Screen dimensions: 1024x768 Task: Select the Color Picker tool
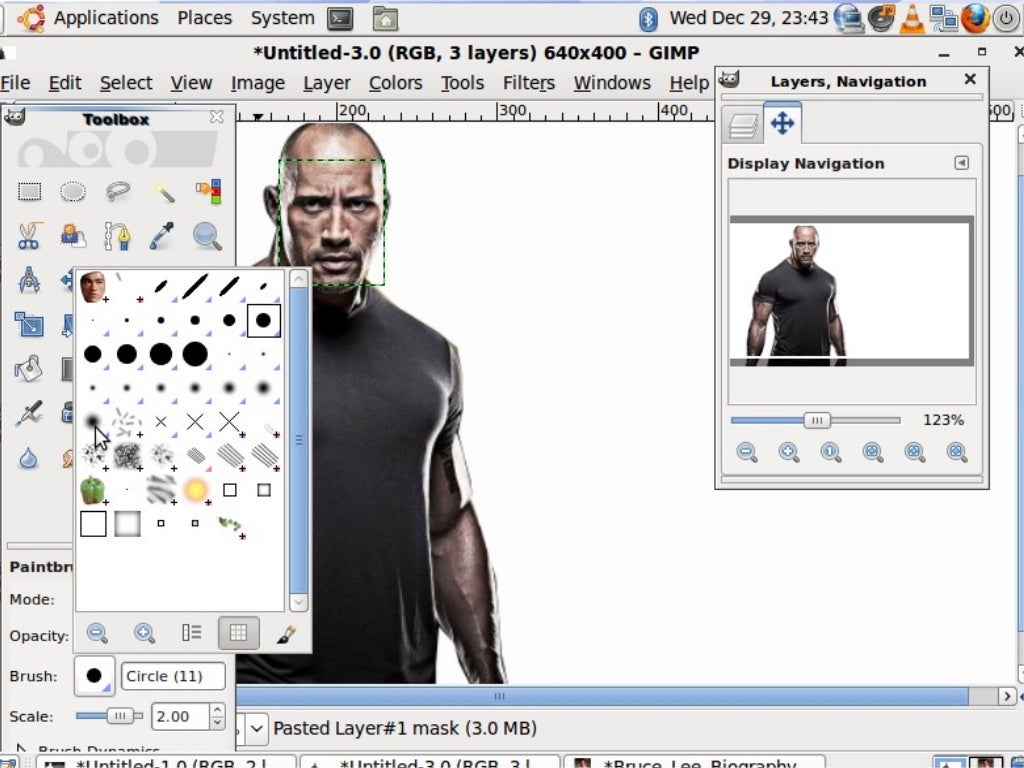[x=162, y=236]
